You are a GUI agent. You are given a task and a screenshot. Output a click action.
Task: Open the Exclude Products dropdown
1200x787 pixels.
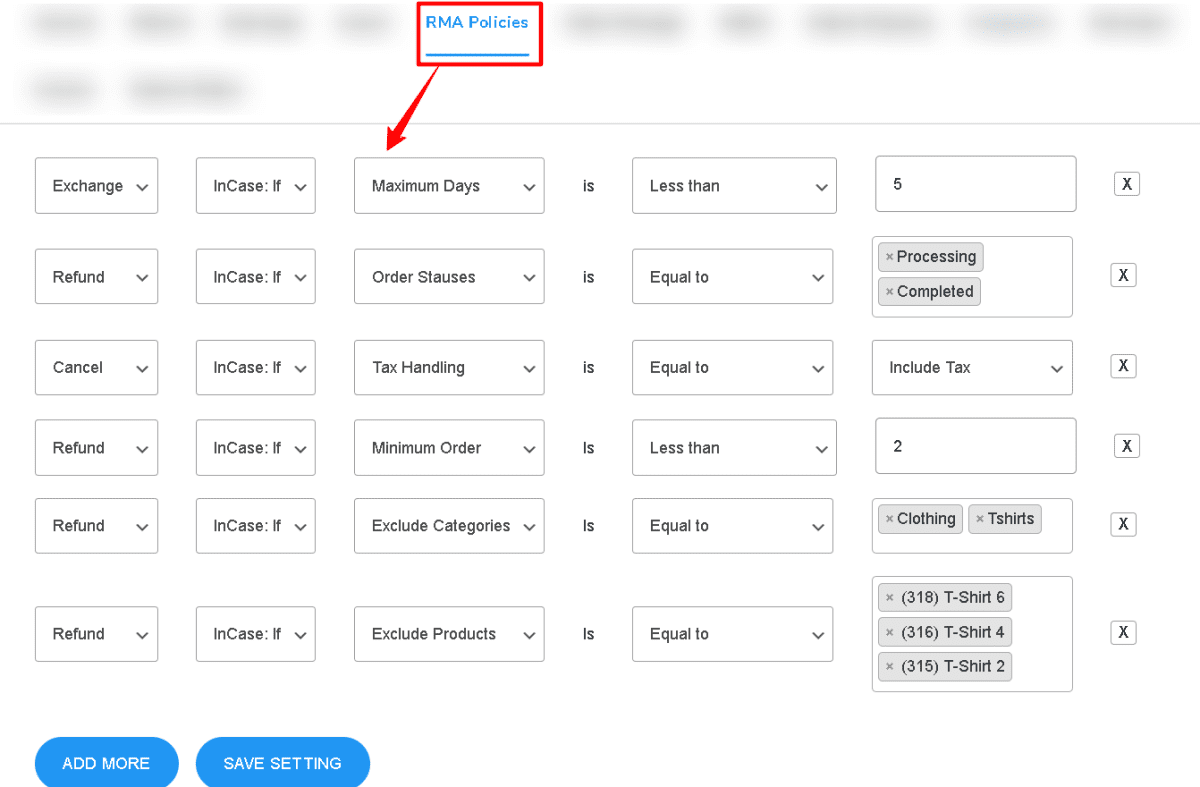click(448, 633)
